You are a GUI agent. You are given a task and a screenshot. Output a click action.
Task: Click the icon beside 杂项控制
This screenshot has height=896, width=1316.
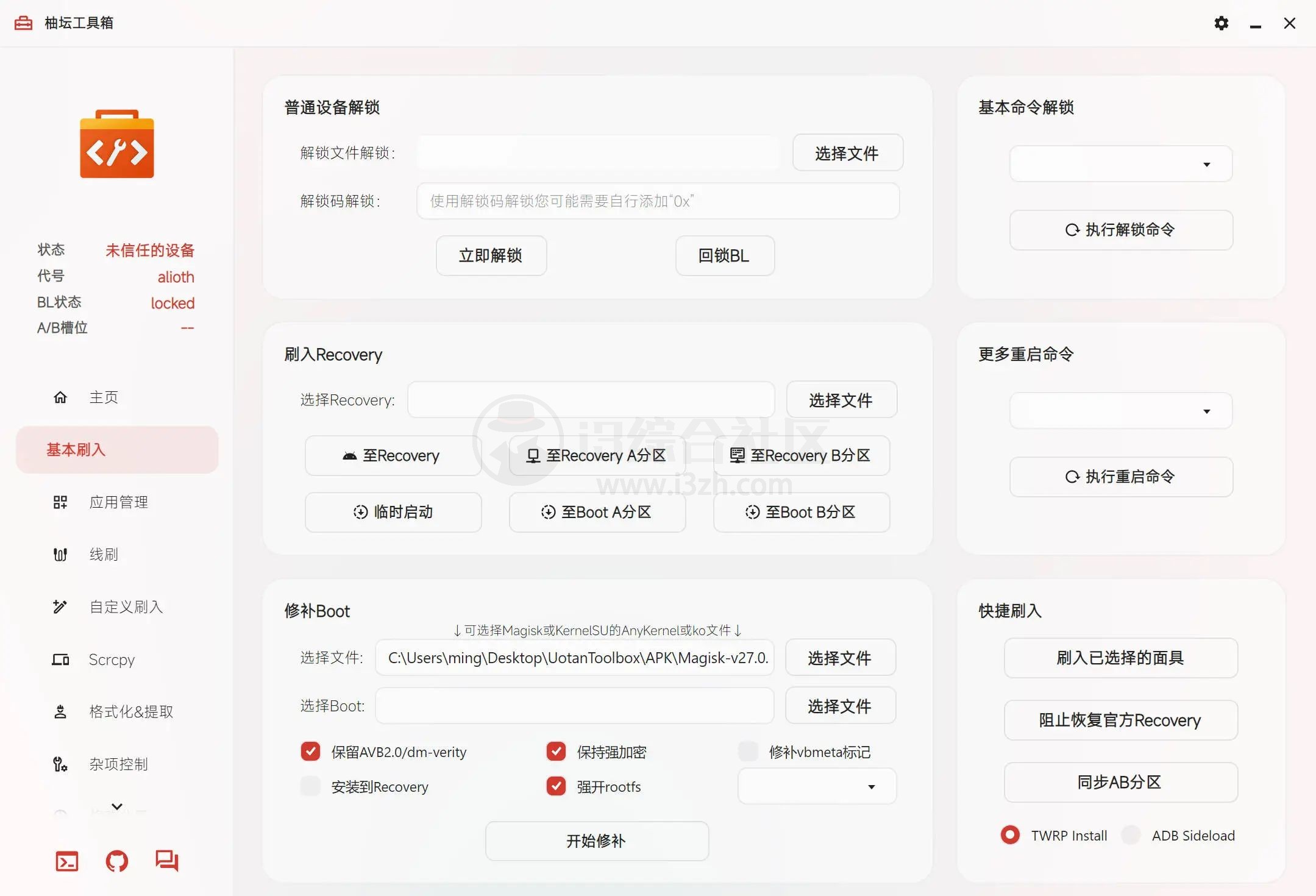pos(60,764)
